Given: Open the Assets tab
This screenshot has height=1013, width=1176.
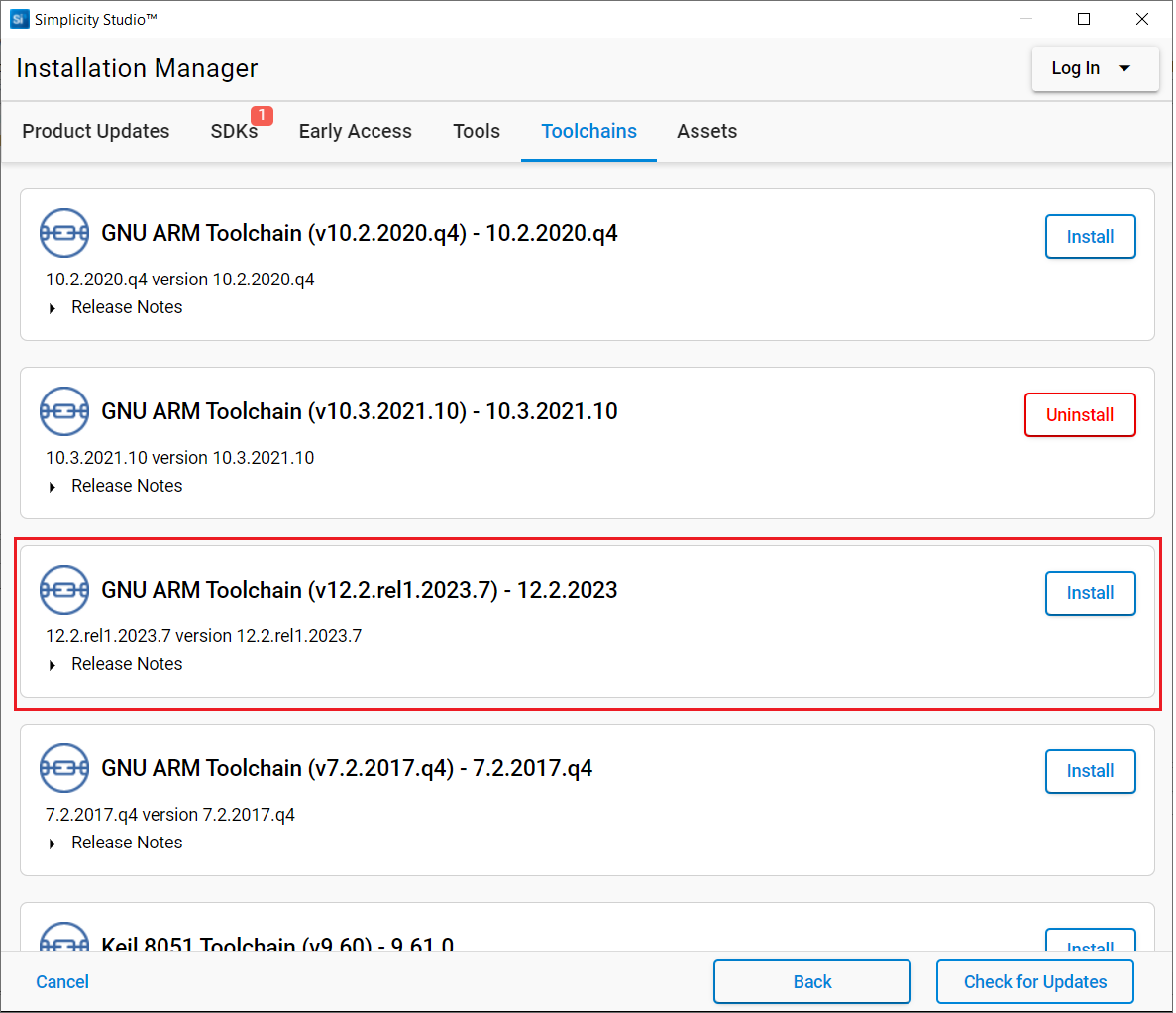Looking at the screenshot, I should (706, 131).
